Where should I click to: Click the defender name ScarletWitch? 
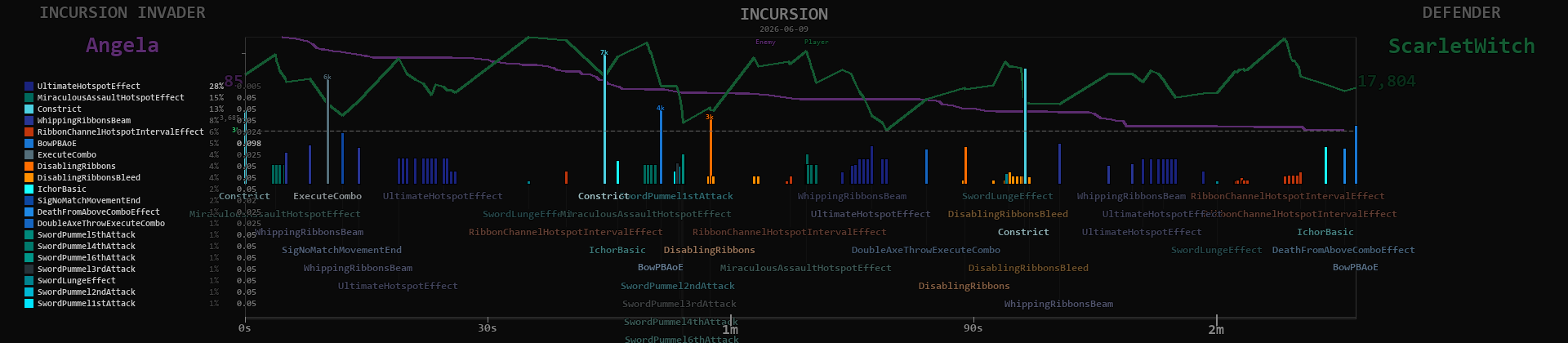[x=1462, y=46]
